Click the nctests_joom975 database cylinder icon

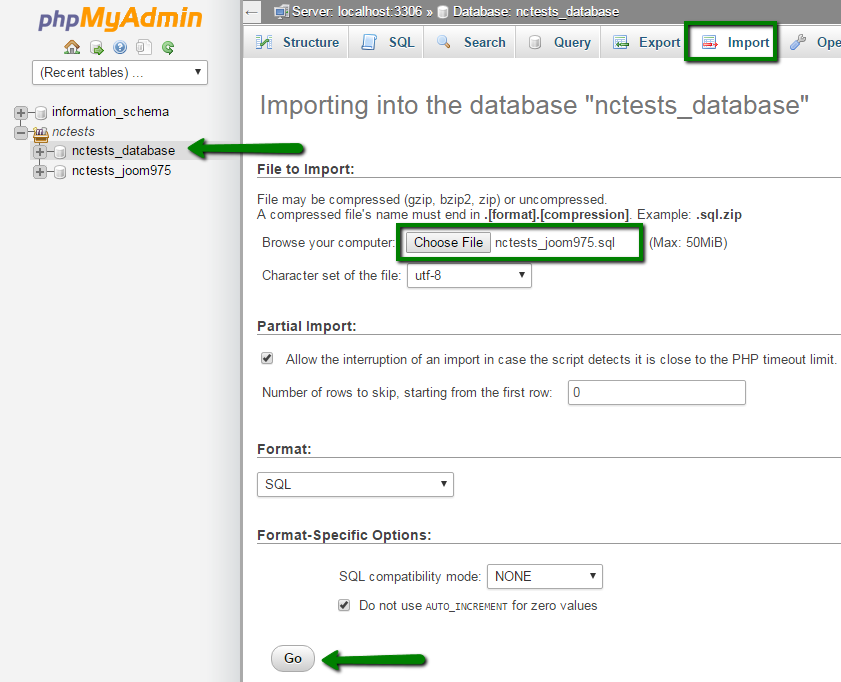(x=61, y=171)
